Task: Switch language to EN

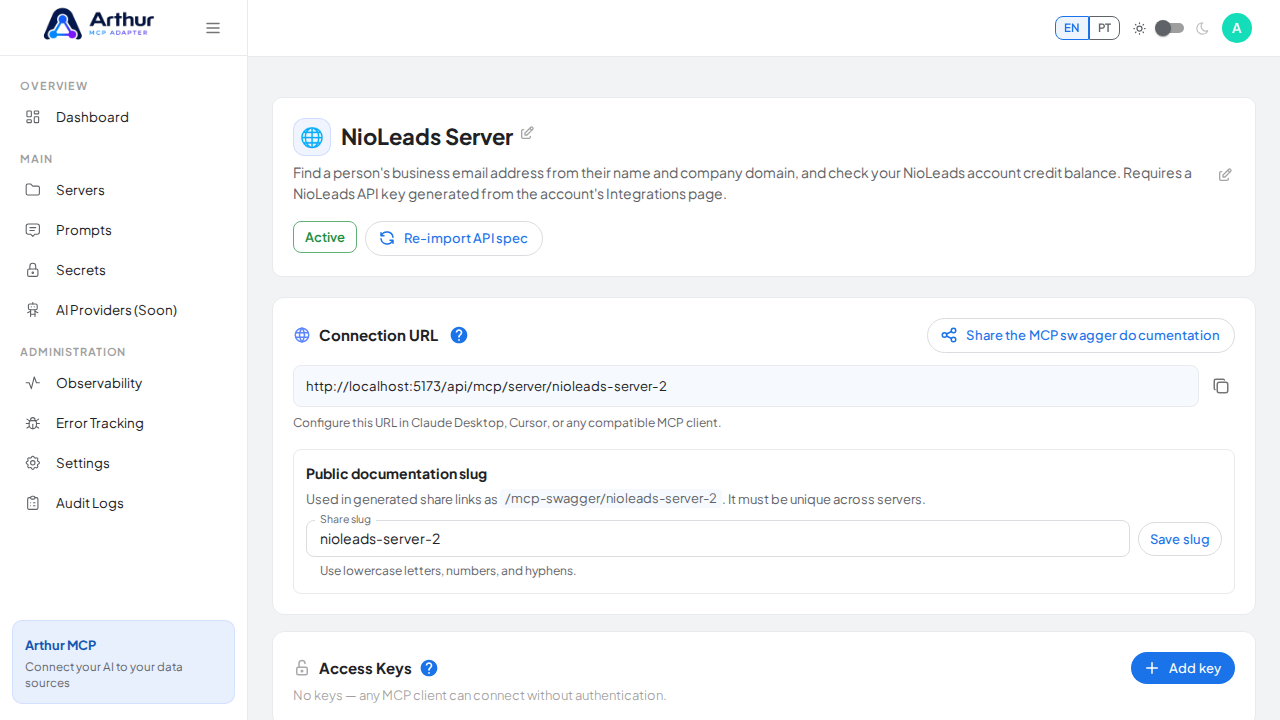Action: pos(1072,28)
